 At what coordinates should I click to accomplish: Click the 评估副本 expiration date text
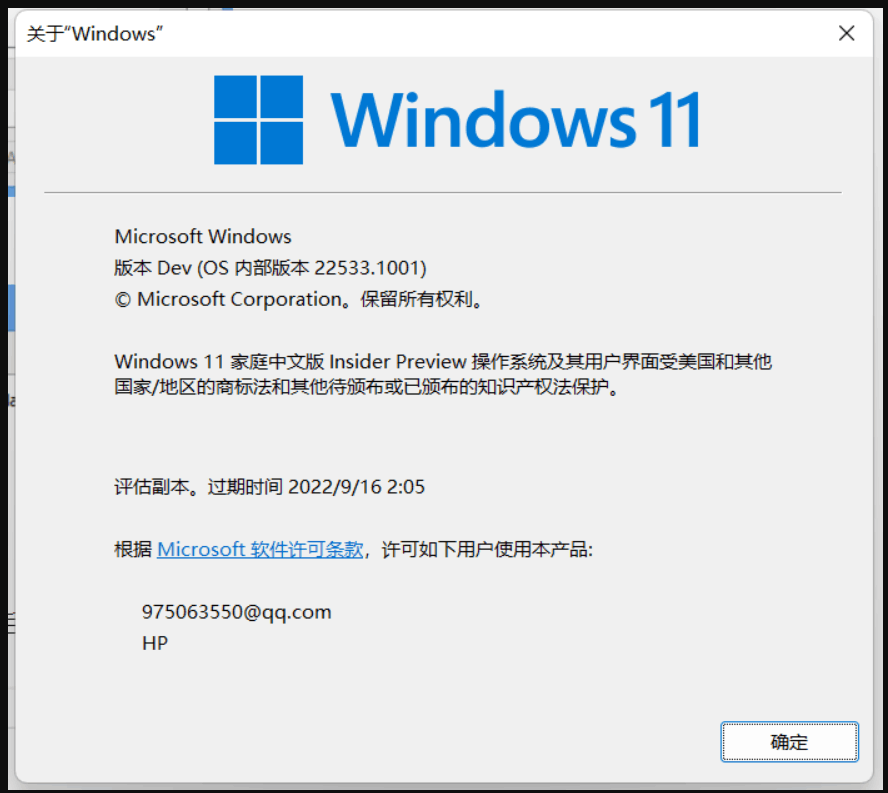point(270,487)
